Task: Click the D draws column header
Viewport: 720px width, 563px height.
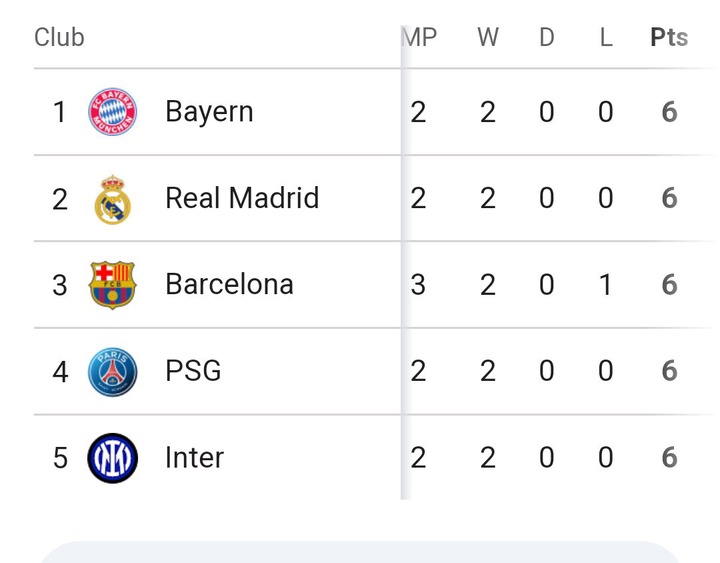Action: click(x=546, y=38)
